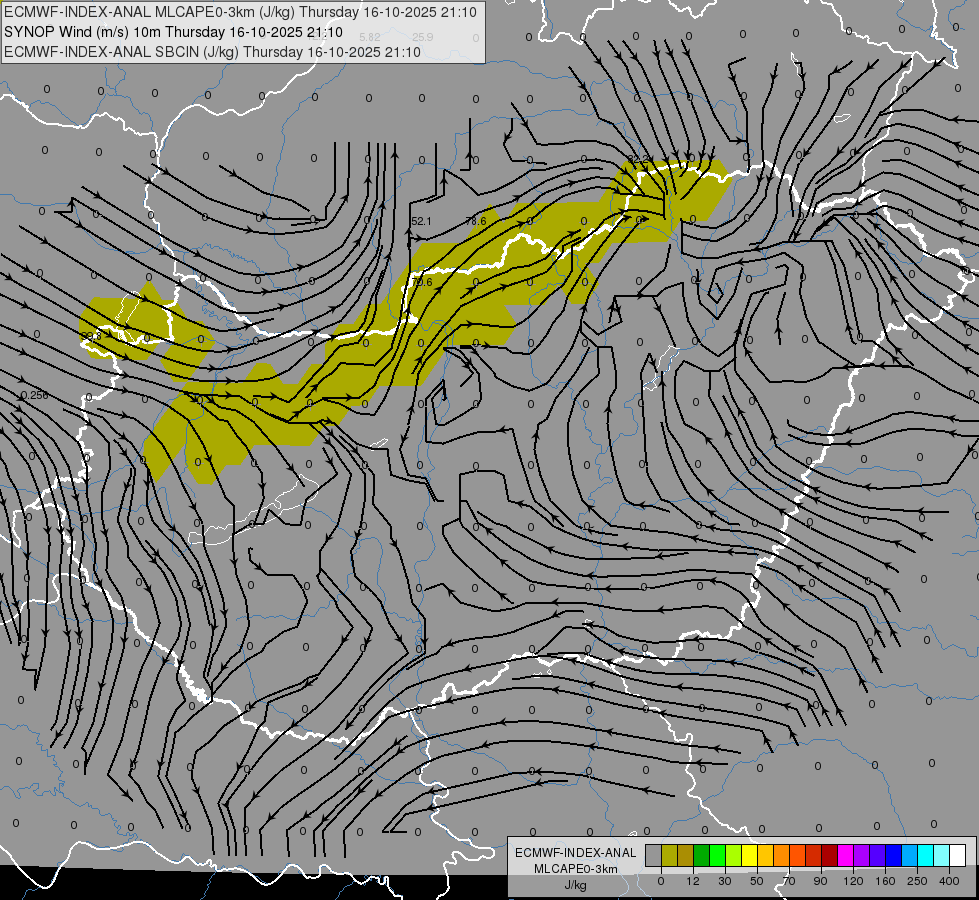Viewport: 979px width, 900px height.
Task: Click the legend value 70
Action: (789, 881)
